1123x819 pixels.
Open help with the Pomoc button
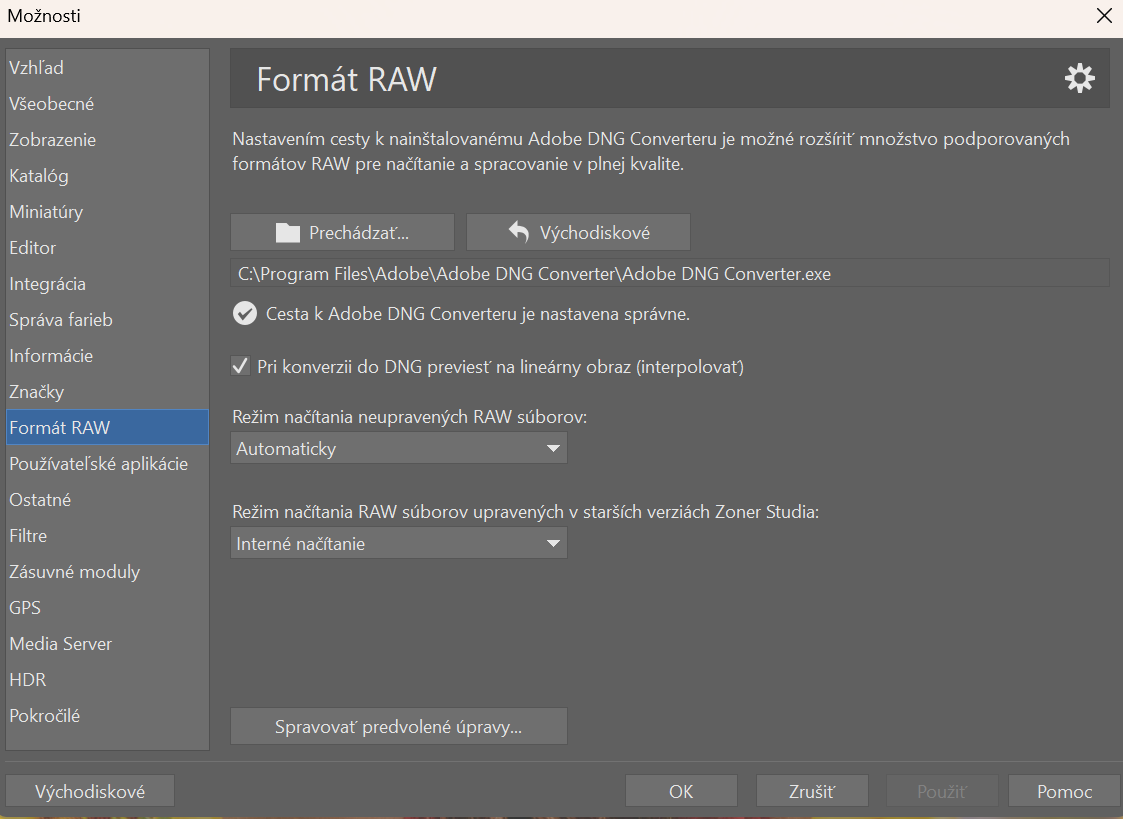[1064, 791]
